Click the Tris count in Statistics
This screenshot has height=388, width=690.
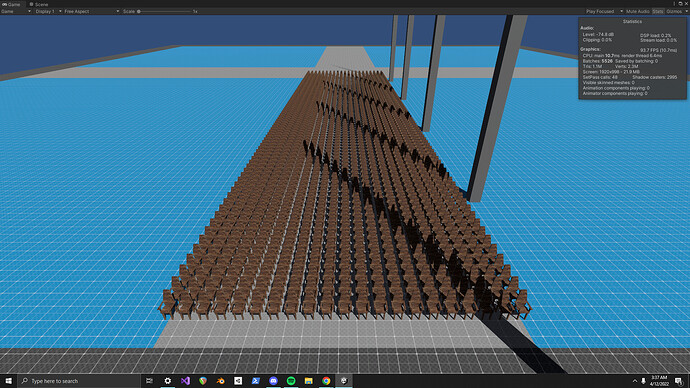592,66
